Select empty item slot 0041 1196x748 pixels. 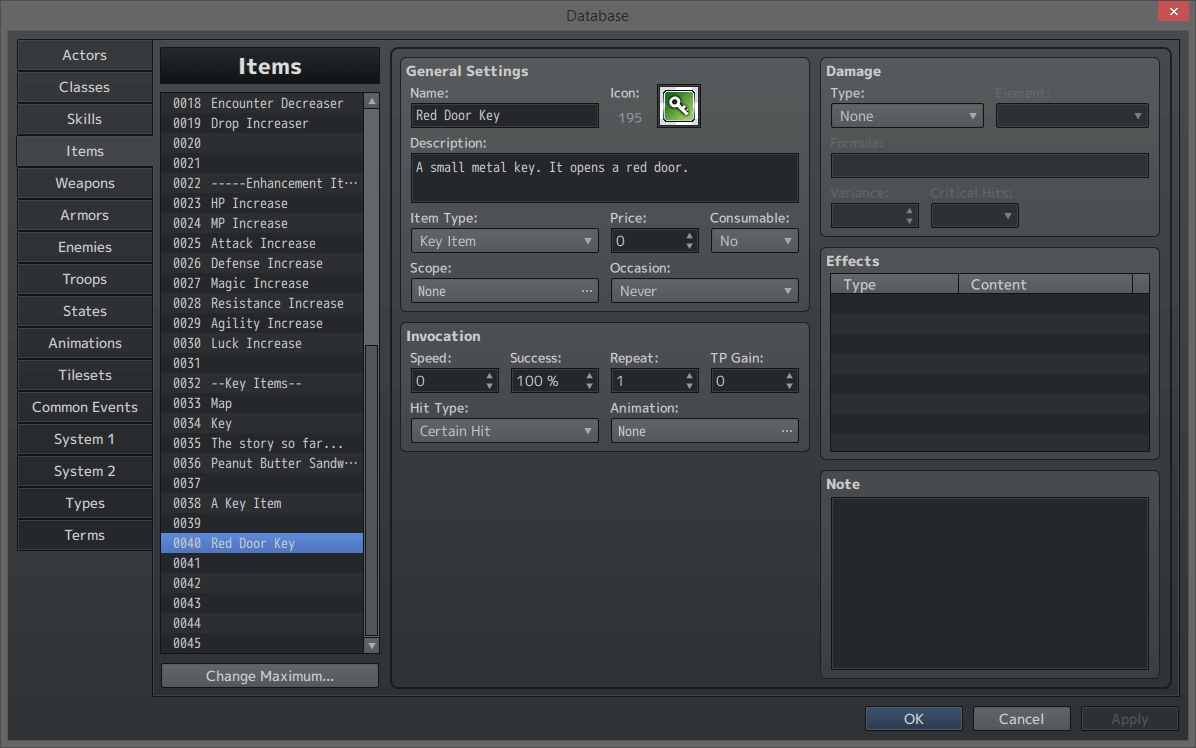[262, 563]
